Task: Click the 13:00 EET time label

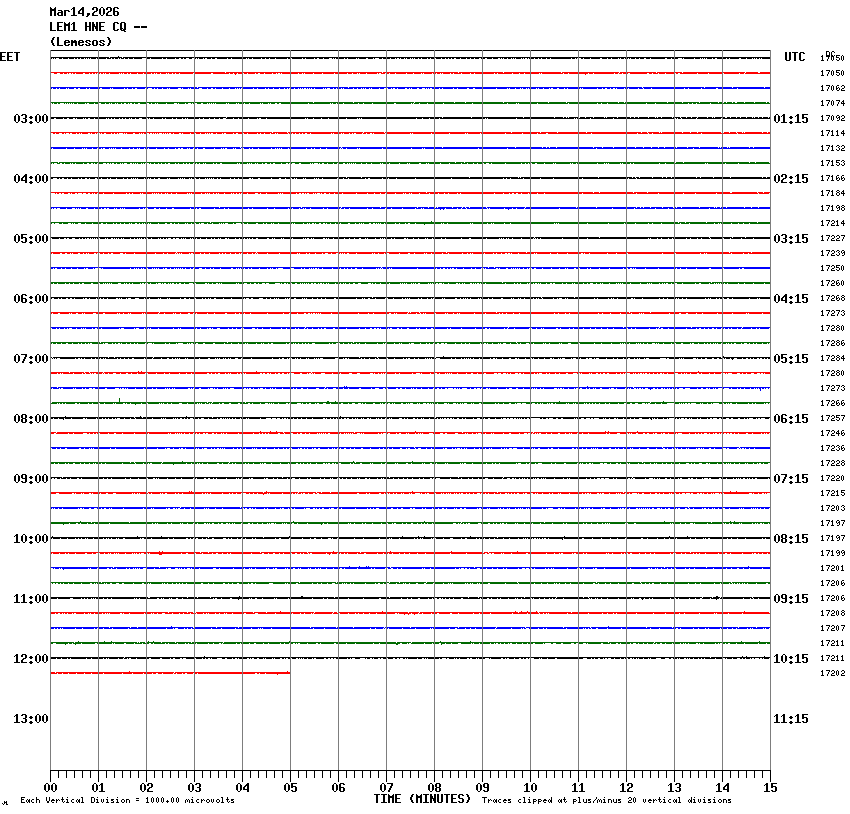Action: (30, 719)
